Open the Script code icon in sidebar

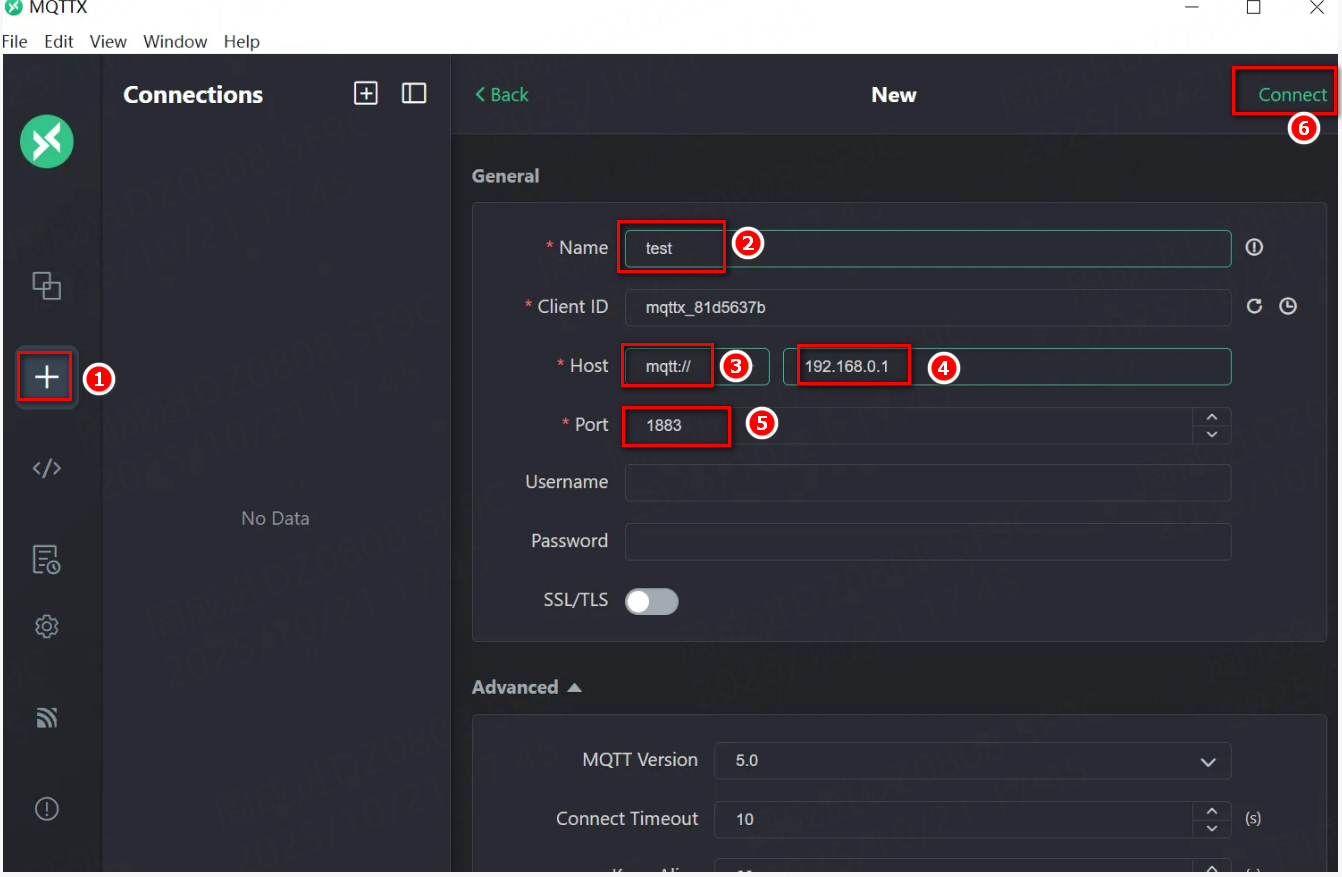click(46, 468)
